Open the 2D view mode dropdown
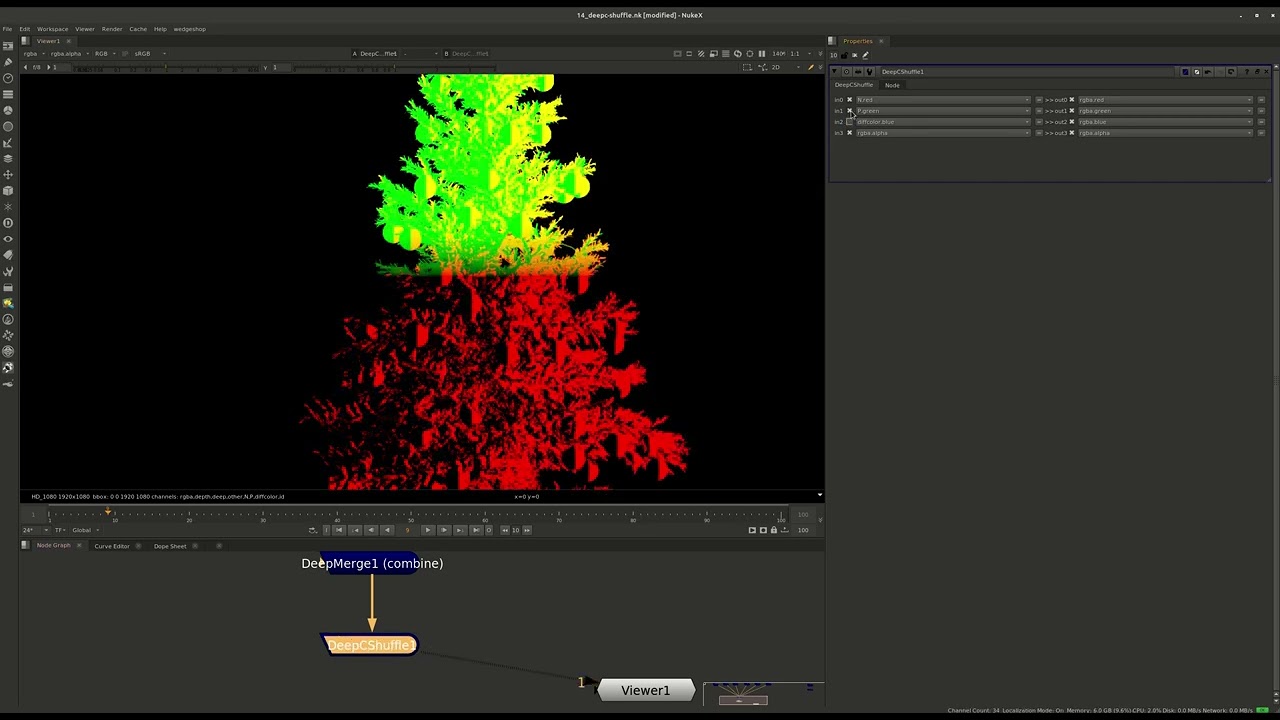1280x720 pixels. [x=783, y=67]
